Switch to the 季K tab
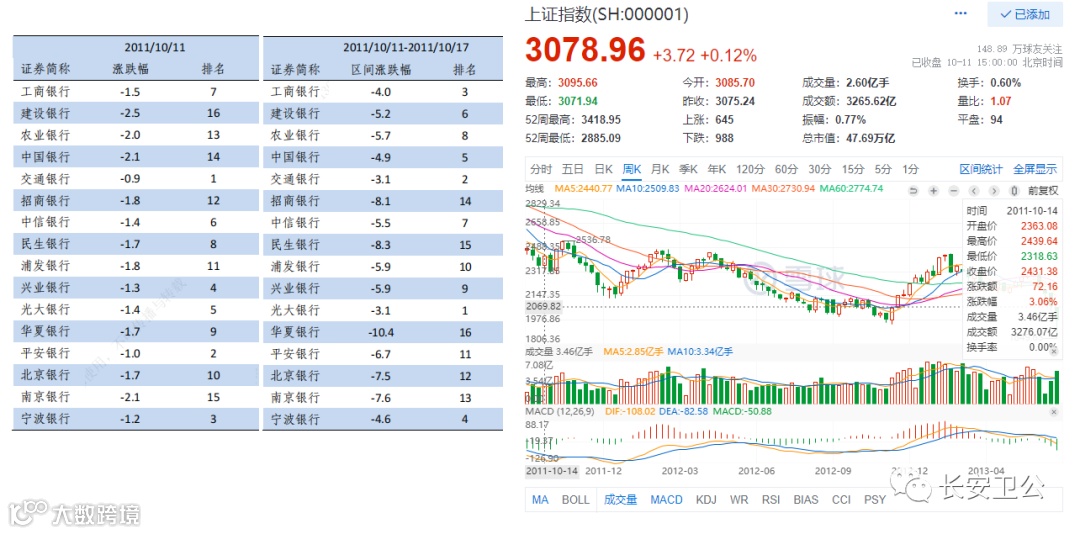1080x534 pixels. [x=688, y=169]
